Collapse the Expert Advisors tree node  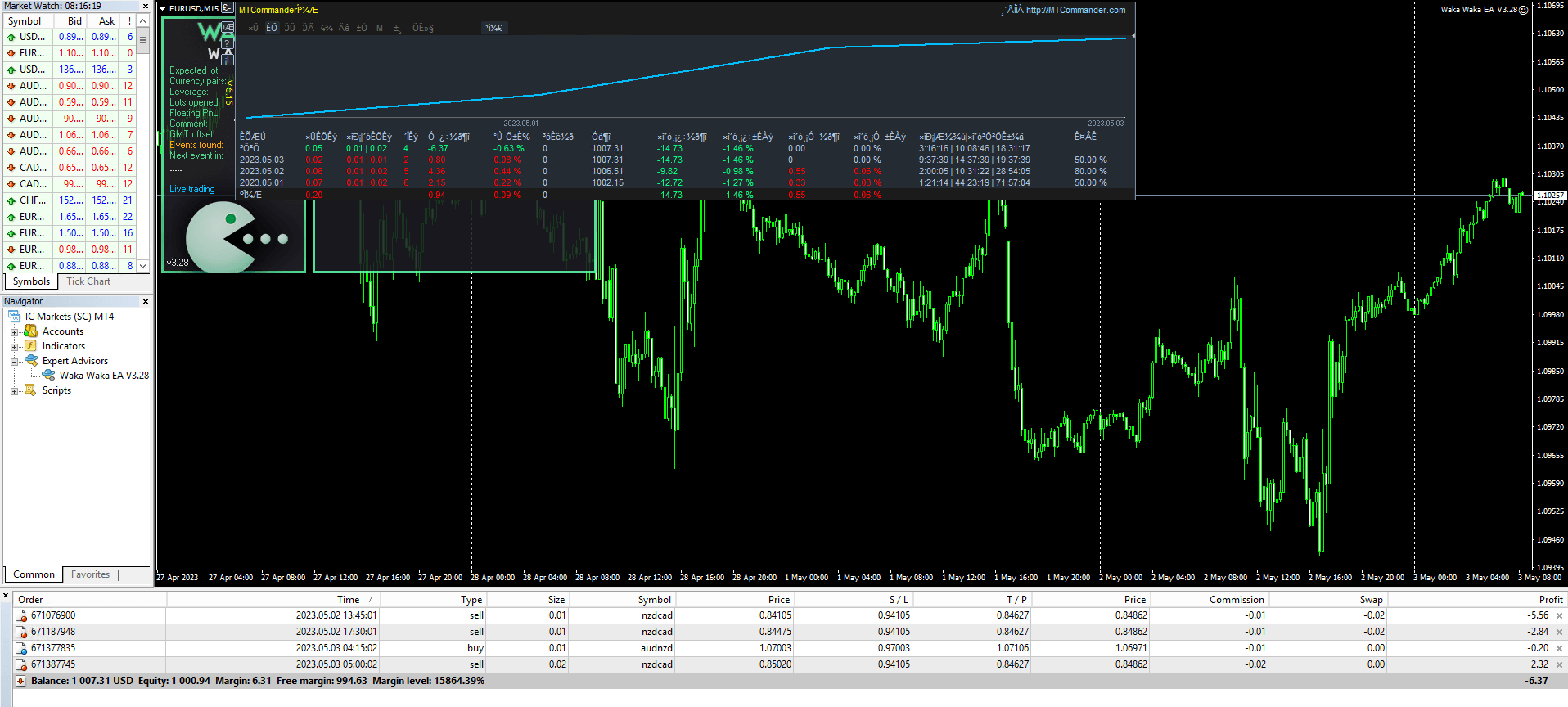[14, 362]
